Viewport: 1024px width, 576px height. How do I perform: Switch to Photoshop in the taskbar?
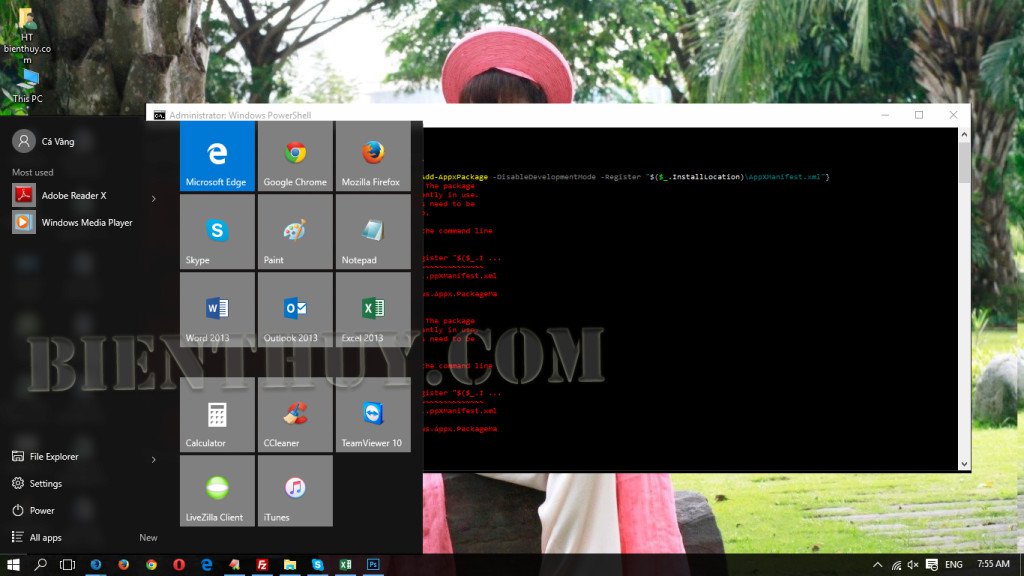[373, 565]
